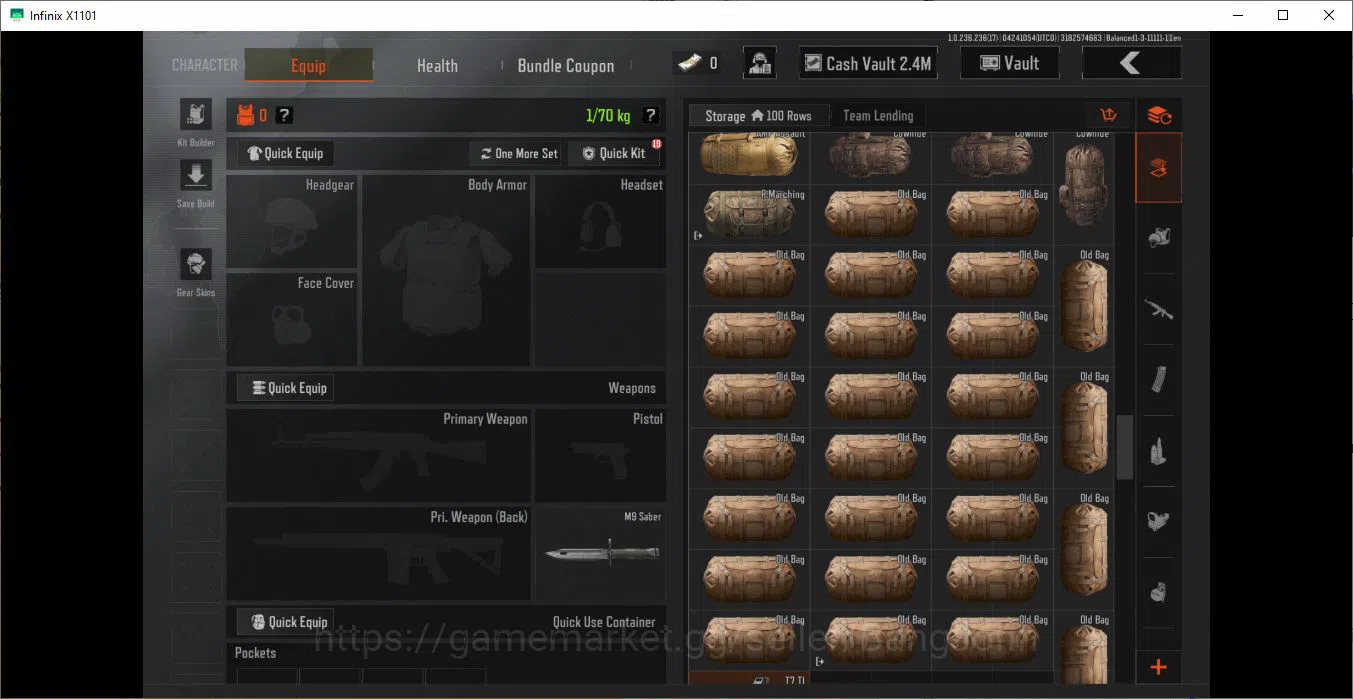Filter storage by rifle weapons category

(x=1159, y=309)
